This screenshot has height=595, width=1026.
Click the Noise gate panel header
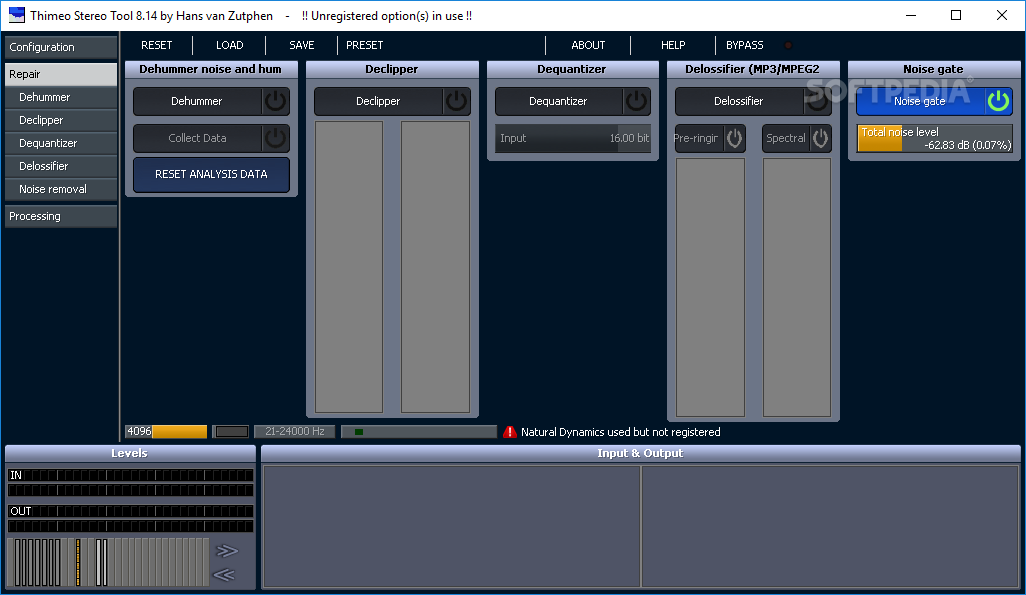click(x=934, y=69)
